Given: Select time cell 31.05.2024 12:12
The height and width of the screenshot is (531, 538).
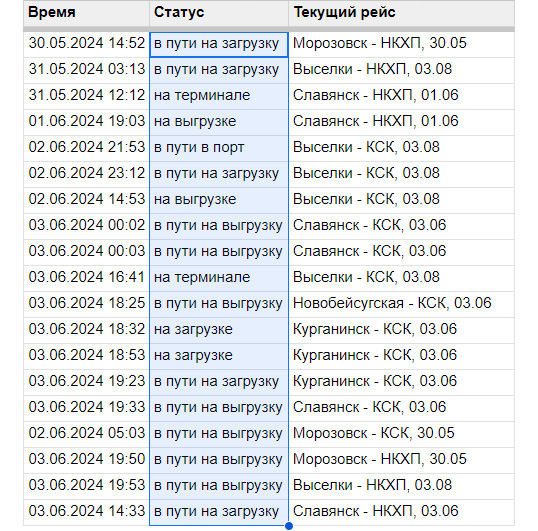Looking at the screenshot, I should (87, 96).
